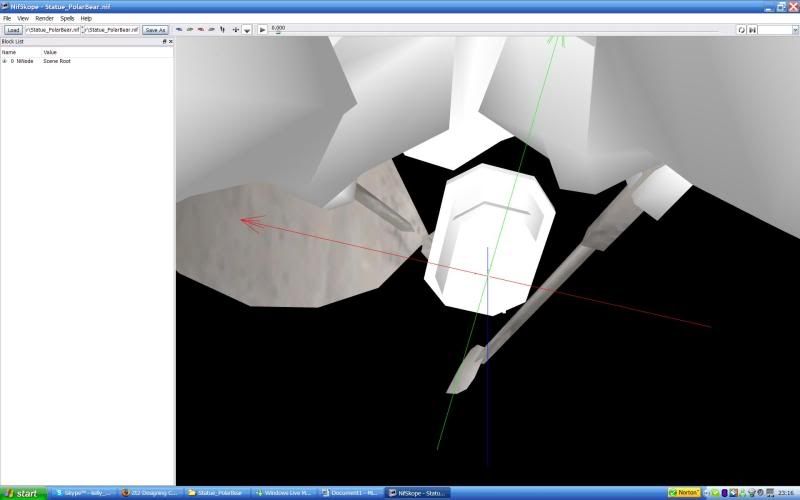
Task: Expand the NiNode Scene Root tree item
Action: tap(4, 61)
